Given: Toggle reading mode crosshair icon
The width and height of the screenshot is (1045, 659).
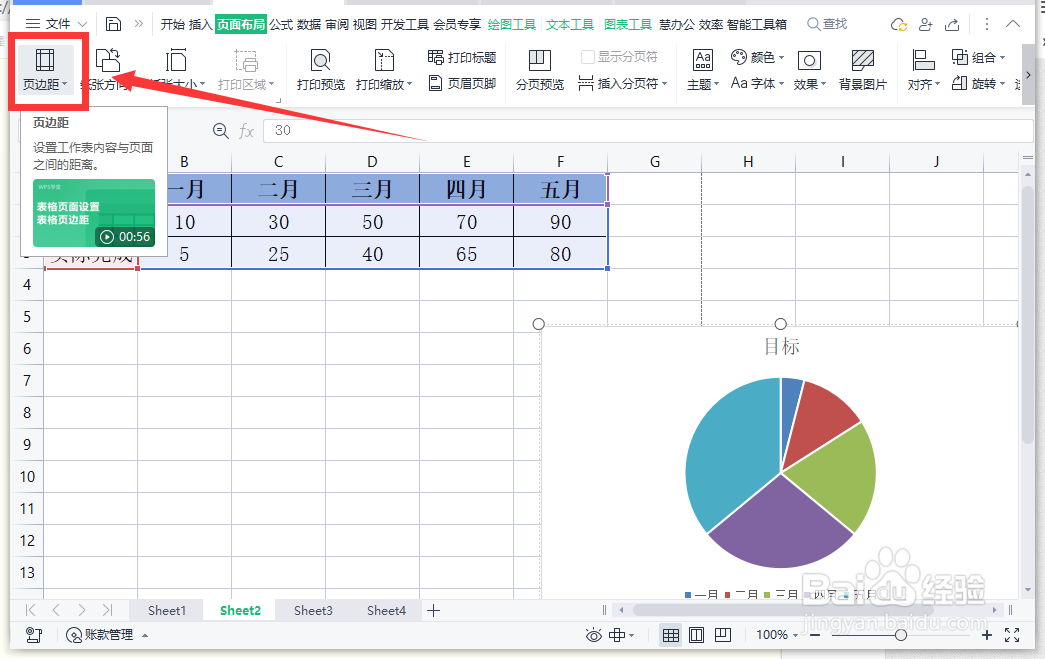Looking at the screenshot, I should pyautogui.click(x=617, y=635).
